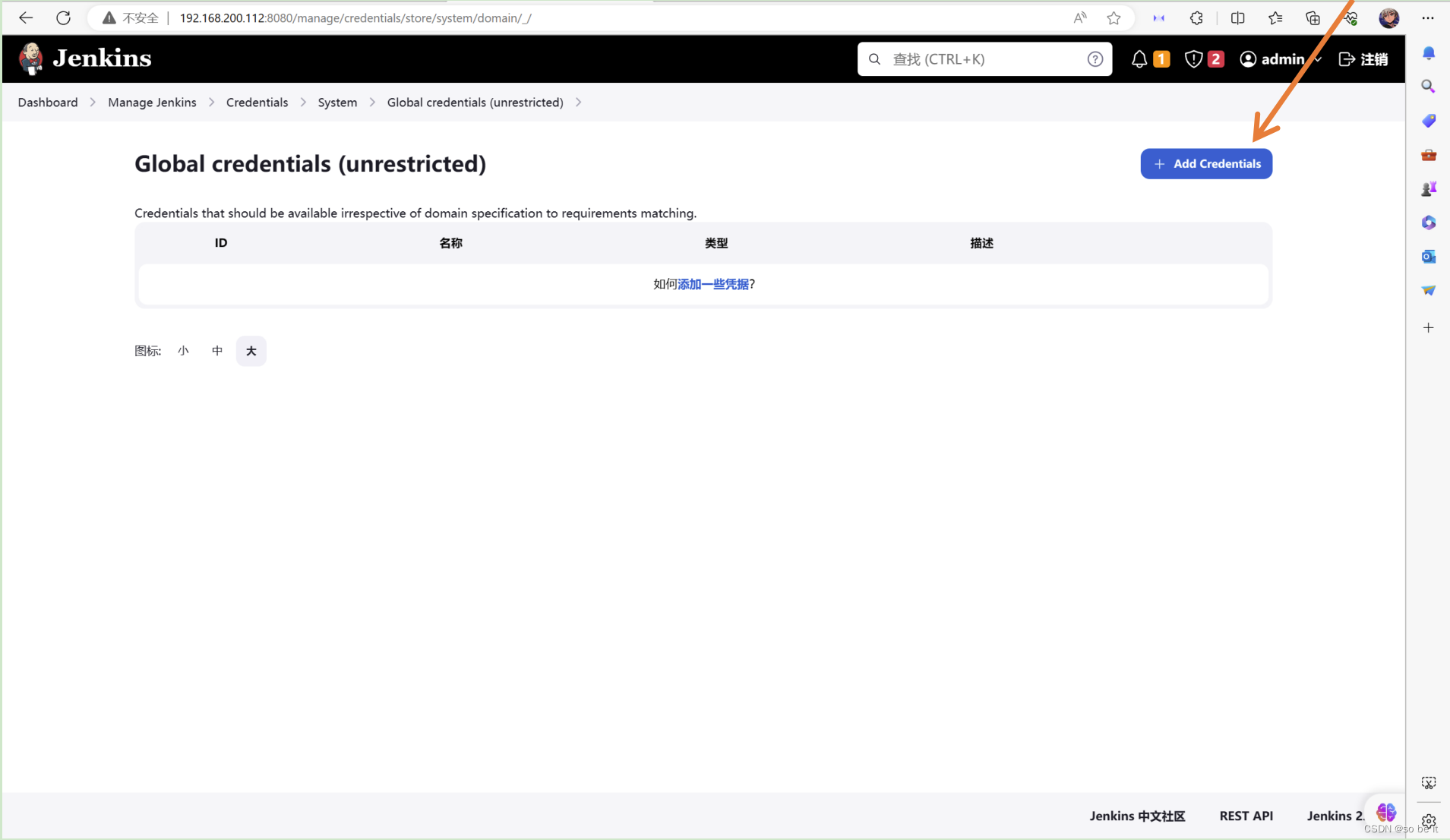The image size is (1450, 840).
Task: Open the Credentials breadcrumb
Action: point(257,103)
